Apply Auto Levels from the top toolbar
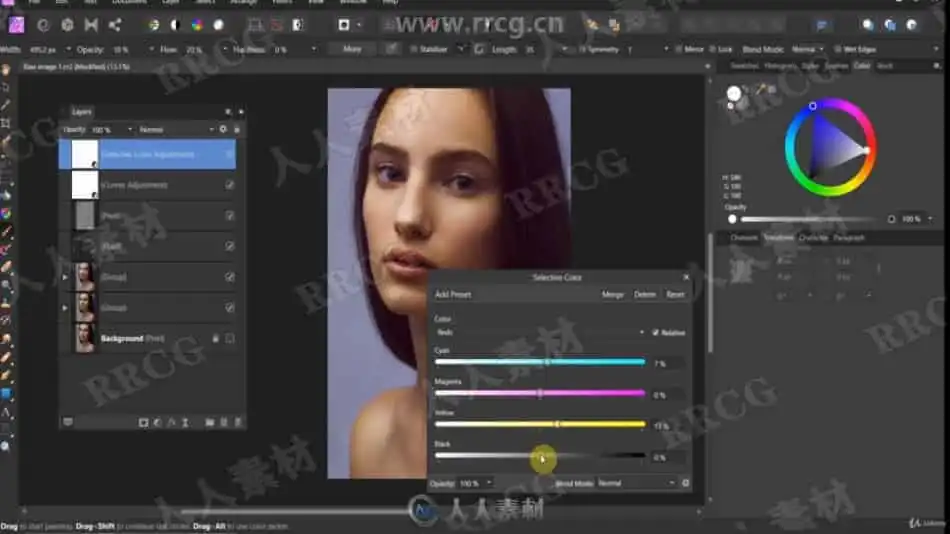Screen dimensions: 950x534 (154, 25)
